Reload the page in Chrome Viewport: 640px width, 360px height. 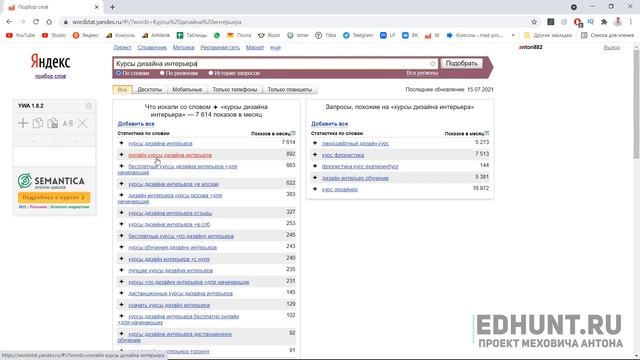coord(36,22)
